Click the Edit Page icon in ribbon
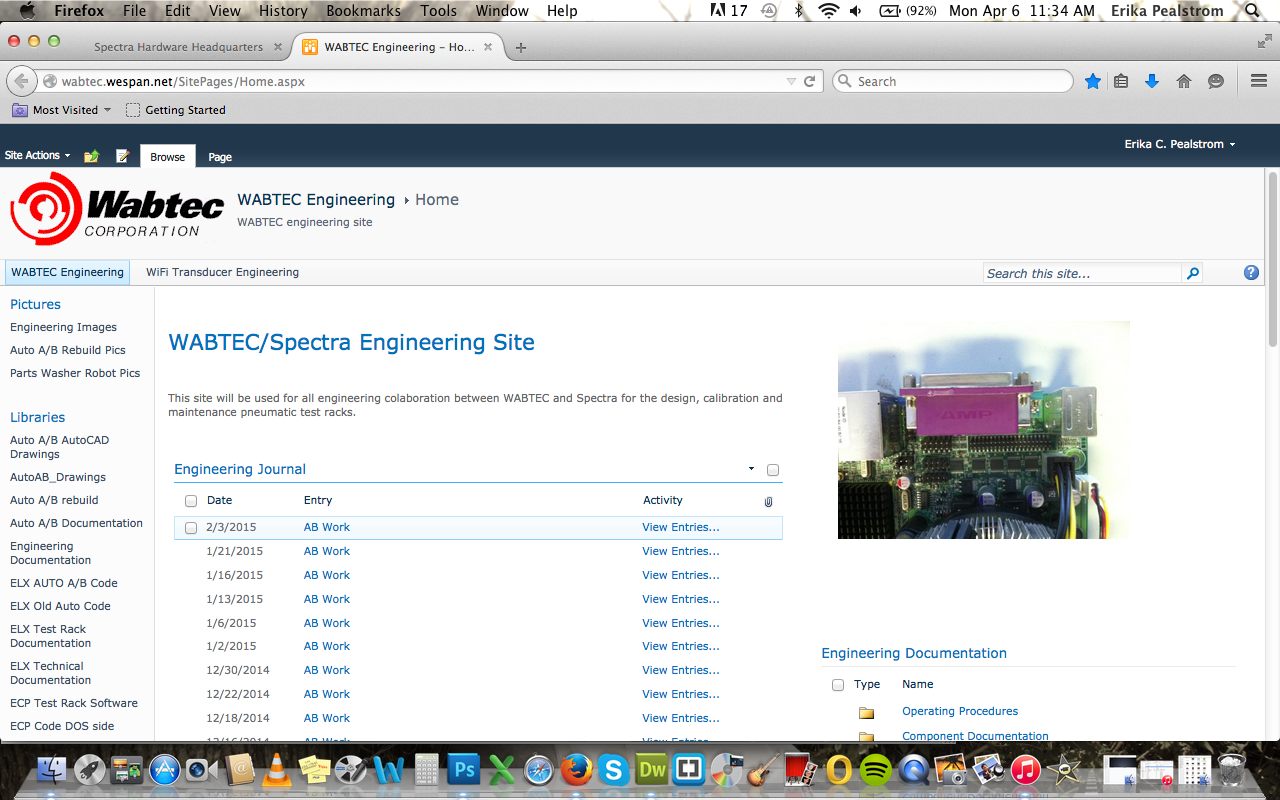Image resolution: width=1280 pixels, height=800 pixels. (x=123, y=156)
